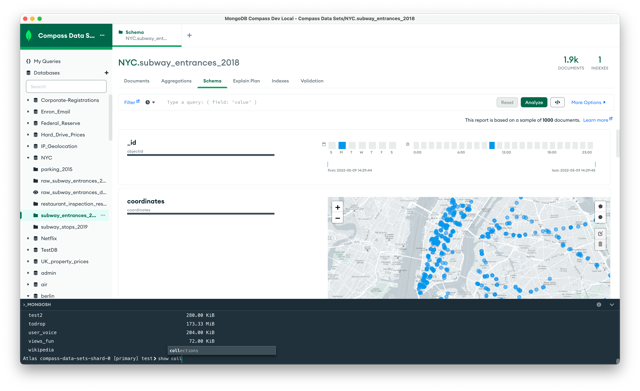
Task: Switch to the Aggregations tab
Action: [176, 81]
